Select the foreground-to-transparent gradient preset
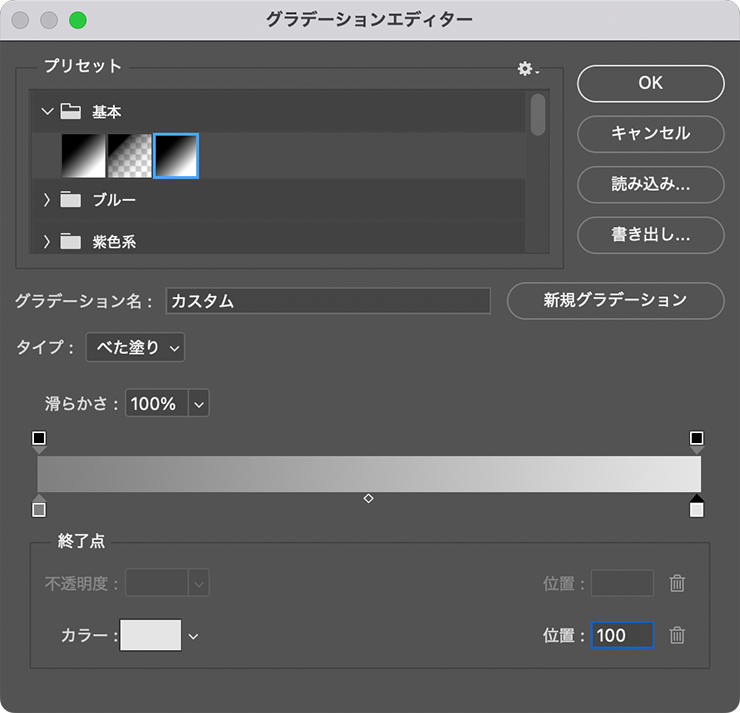 click(x=129, y=156)
